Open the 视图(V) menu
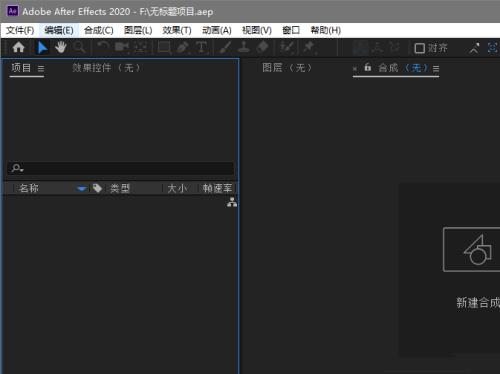Image resolution: width=500 pixels, height=374 pixels. 257,30
